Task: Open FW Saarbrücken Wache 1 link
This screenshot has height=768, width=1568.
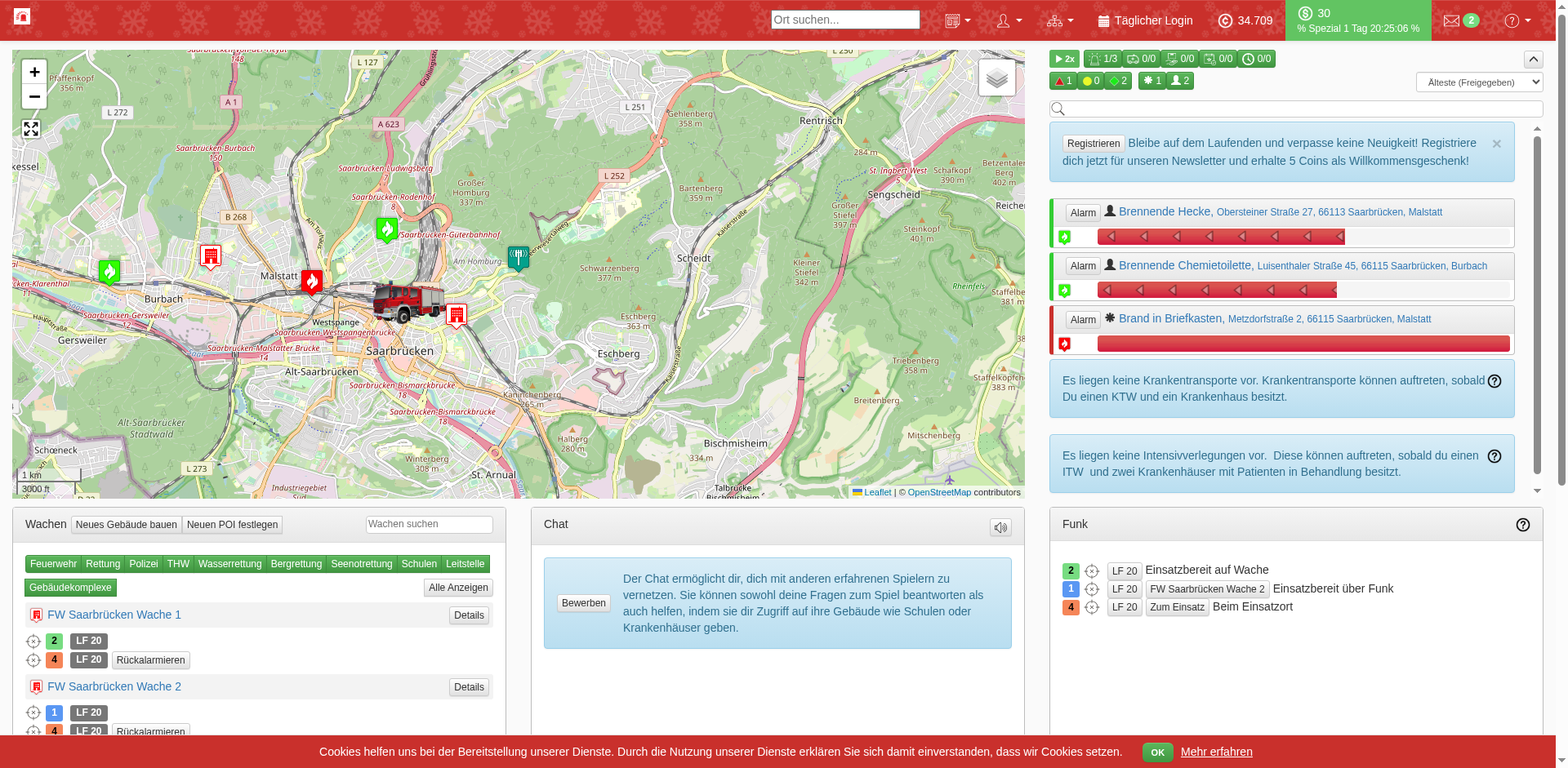Action: 114,615
